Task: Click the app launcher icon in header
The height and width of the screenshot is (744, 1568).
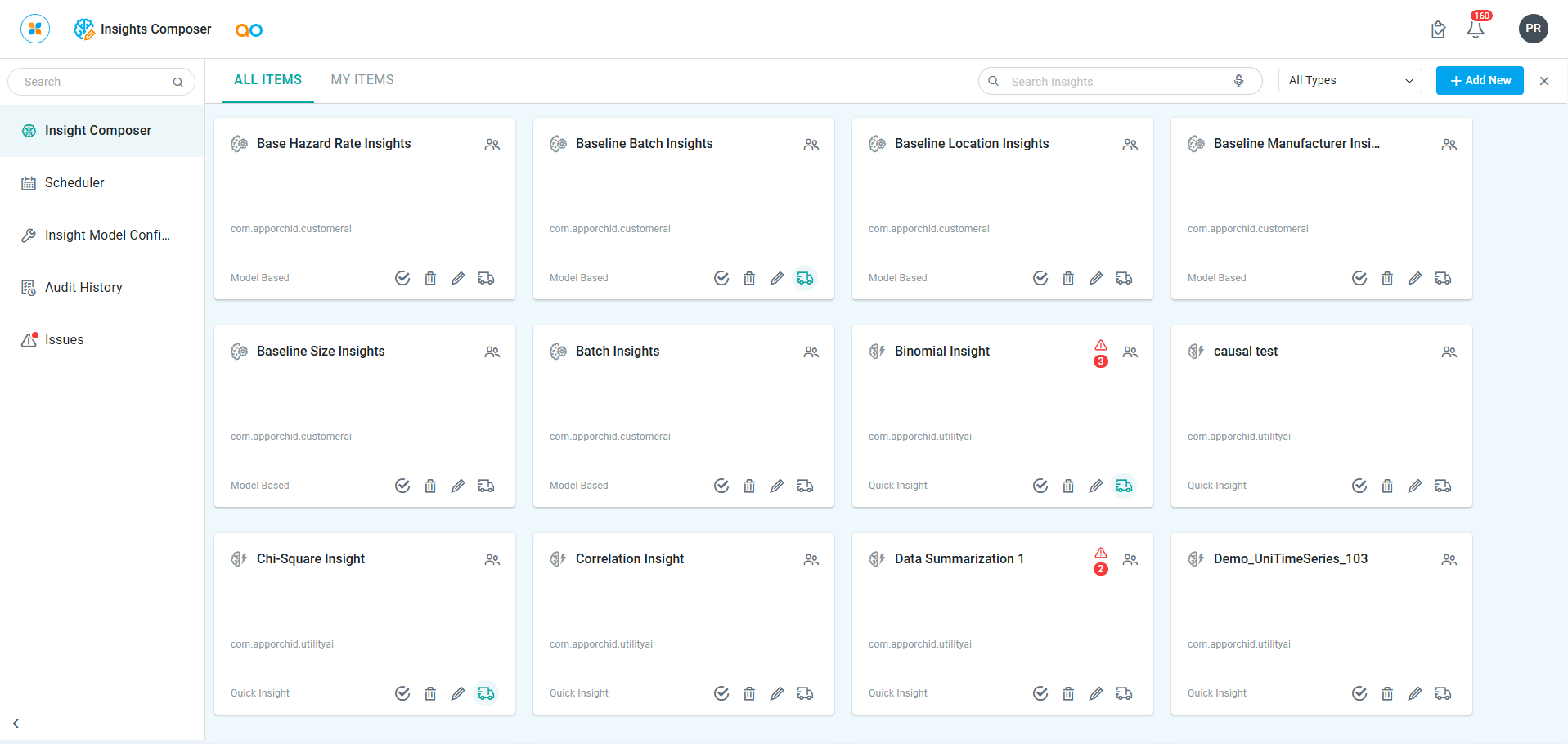Action: click(35, 29)
